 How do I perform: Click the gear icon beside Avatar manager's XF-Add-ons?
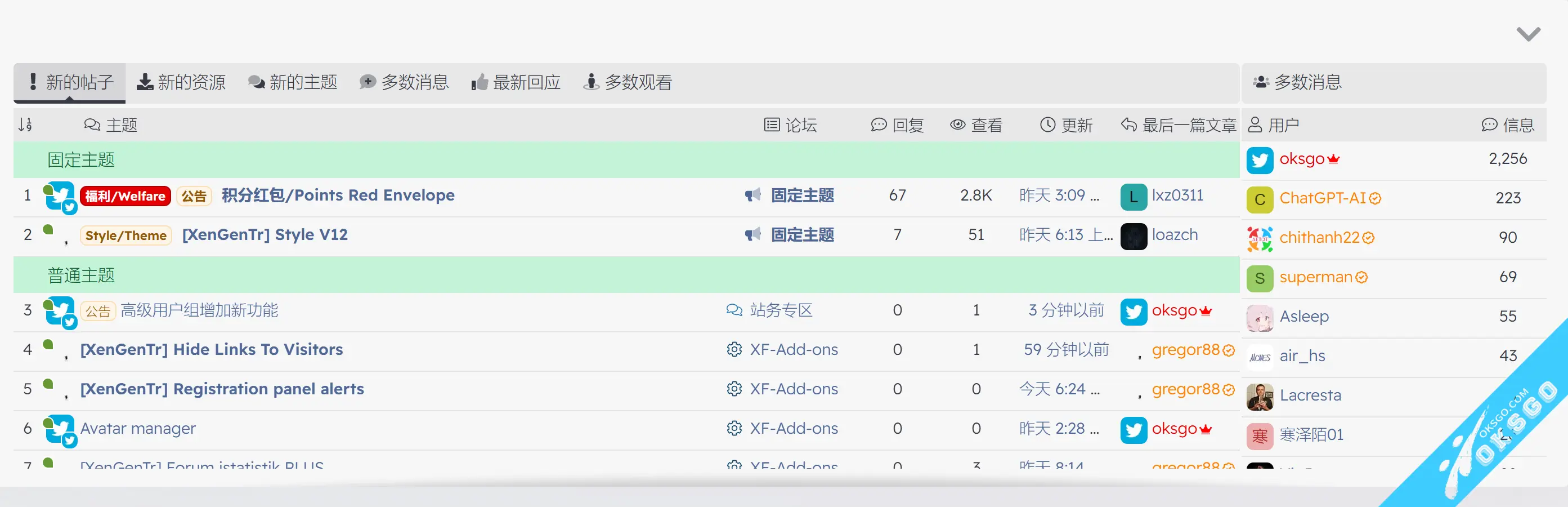[734, 428]
